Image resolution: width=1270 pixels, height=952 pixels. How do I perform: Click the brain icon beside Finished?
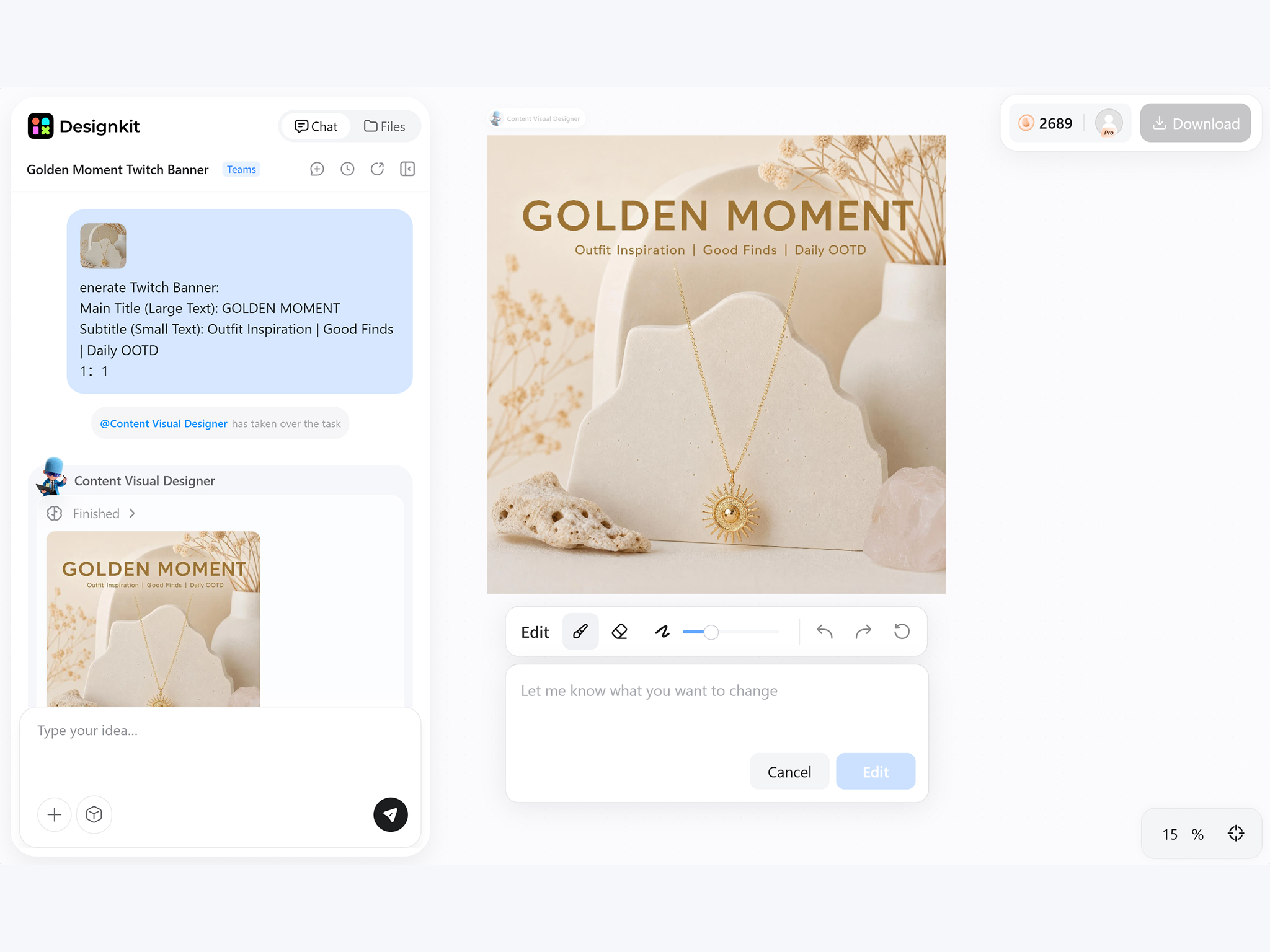55,514
